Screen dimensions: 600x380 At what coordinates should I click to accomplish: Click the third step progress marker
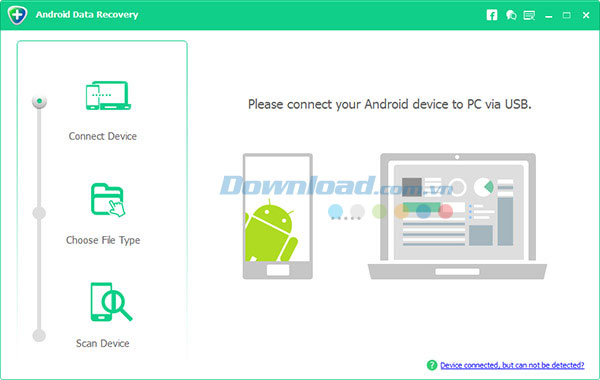tap(39, 336)
